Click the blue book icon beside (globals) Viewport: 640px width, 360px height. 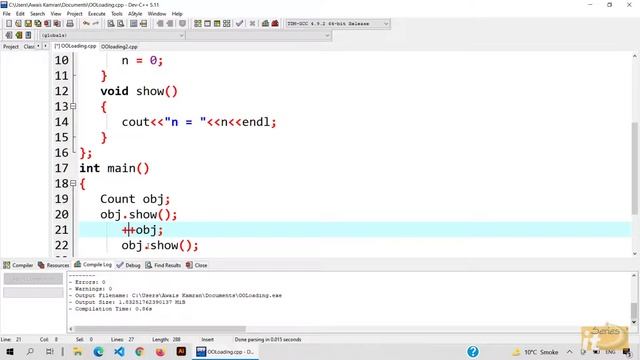(28, 35)
